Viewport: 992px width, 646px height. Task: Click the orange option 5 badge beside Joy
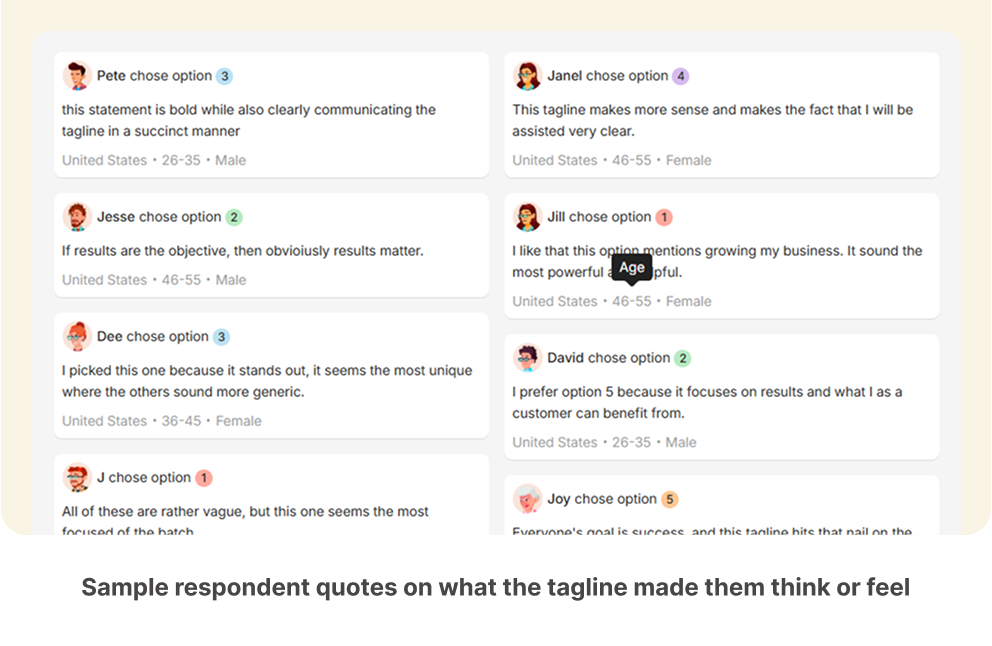coord(670,499)
